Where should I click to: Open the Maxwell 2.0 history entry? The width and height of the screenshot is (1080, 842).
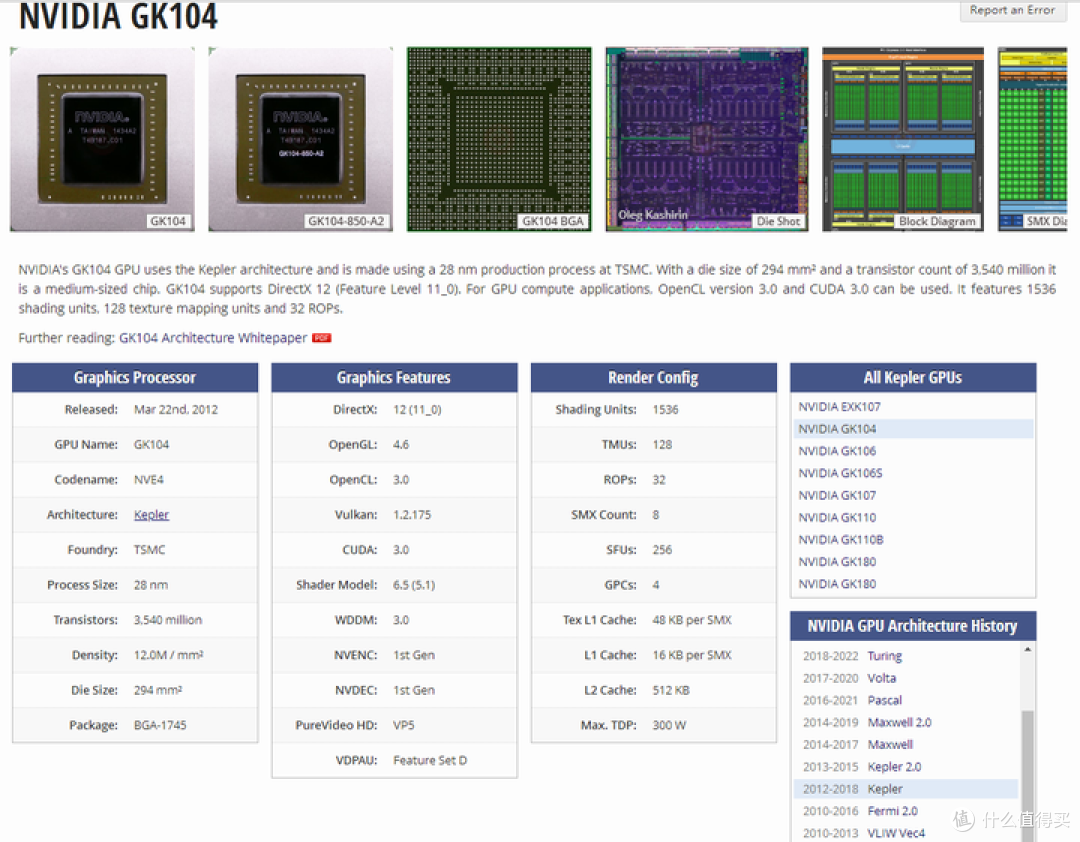point(899,722)
